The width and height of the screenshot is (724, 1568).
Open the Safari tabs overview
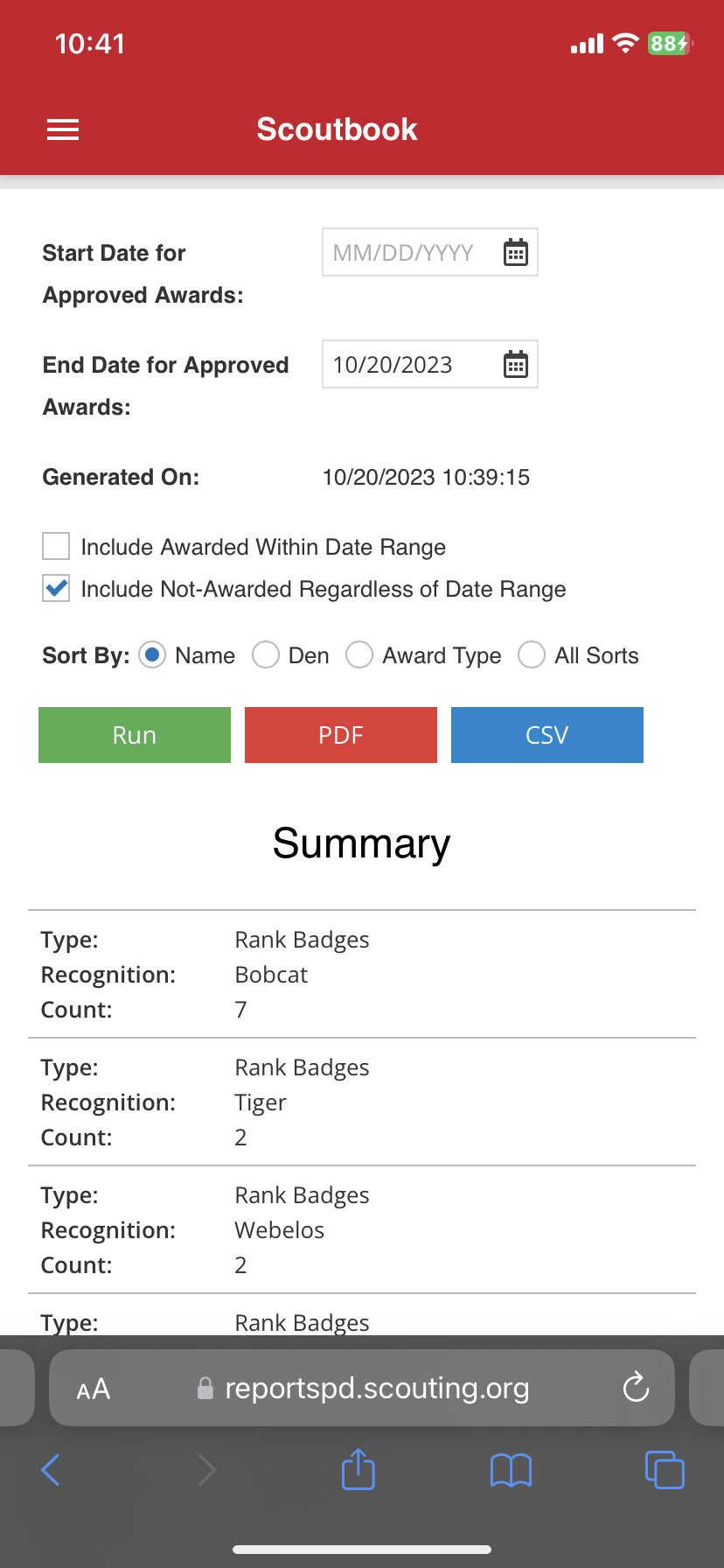(665, 1469)
